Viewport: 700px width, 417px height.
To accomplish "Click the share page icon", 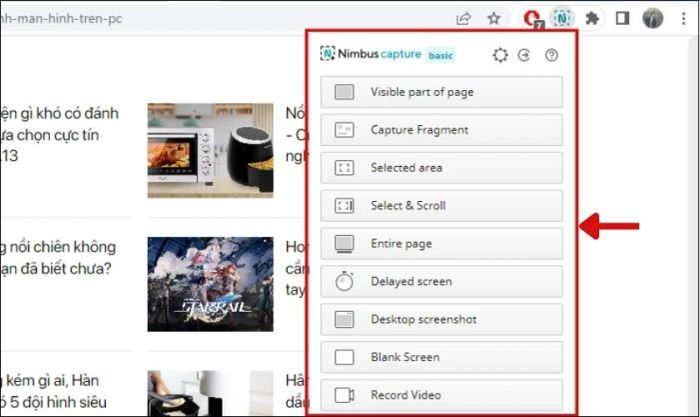I will (x=463, y=18).
